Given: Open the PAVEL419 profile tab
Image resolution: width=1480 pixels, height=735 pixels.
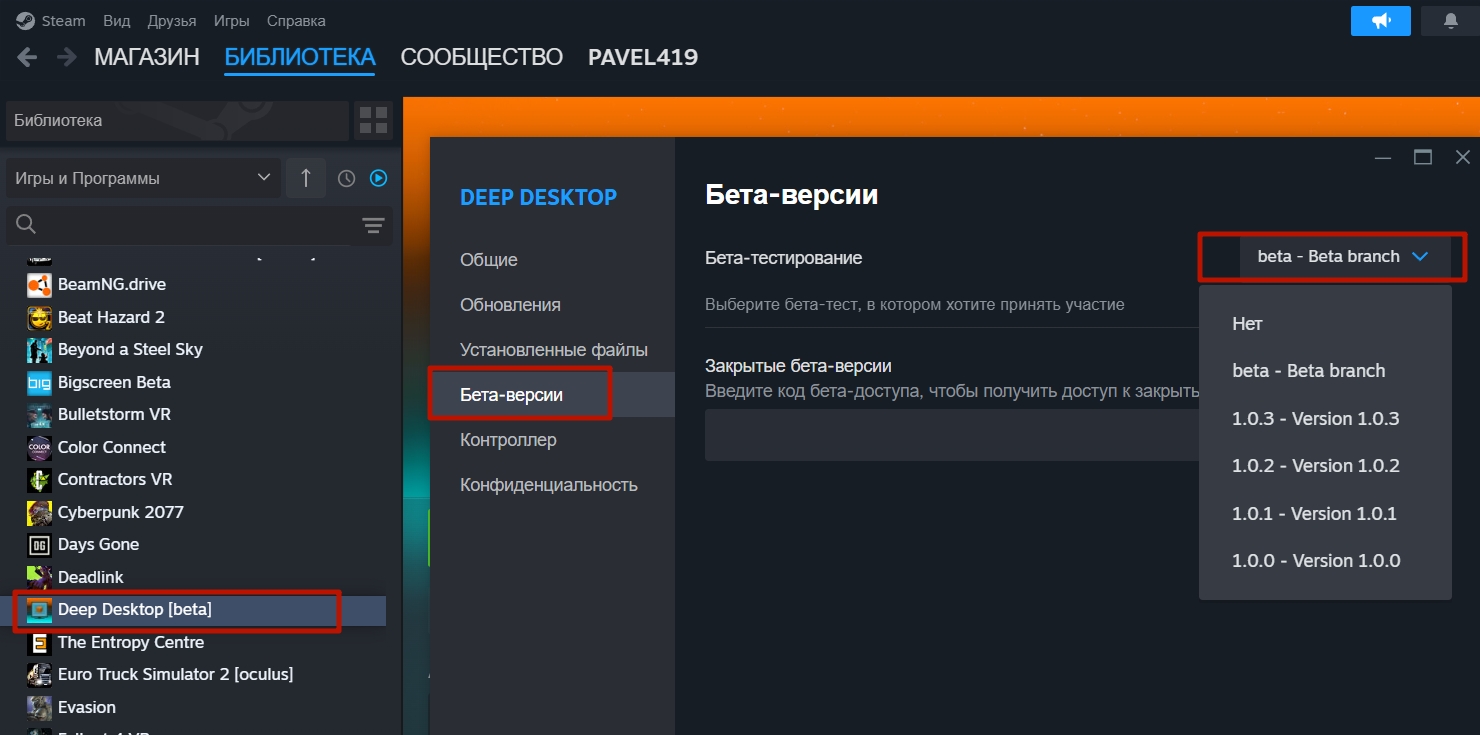Looking at the screenshot, I should point(643,57).
